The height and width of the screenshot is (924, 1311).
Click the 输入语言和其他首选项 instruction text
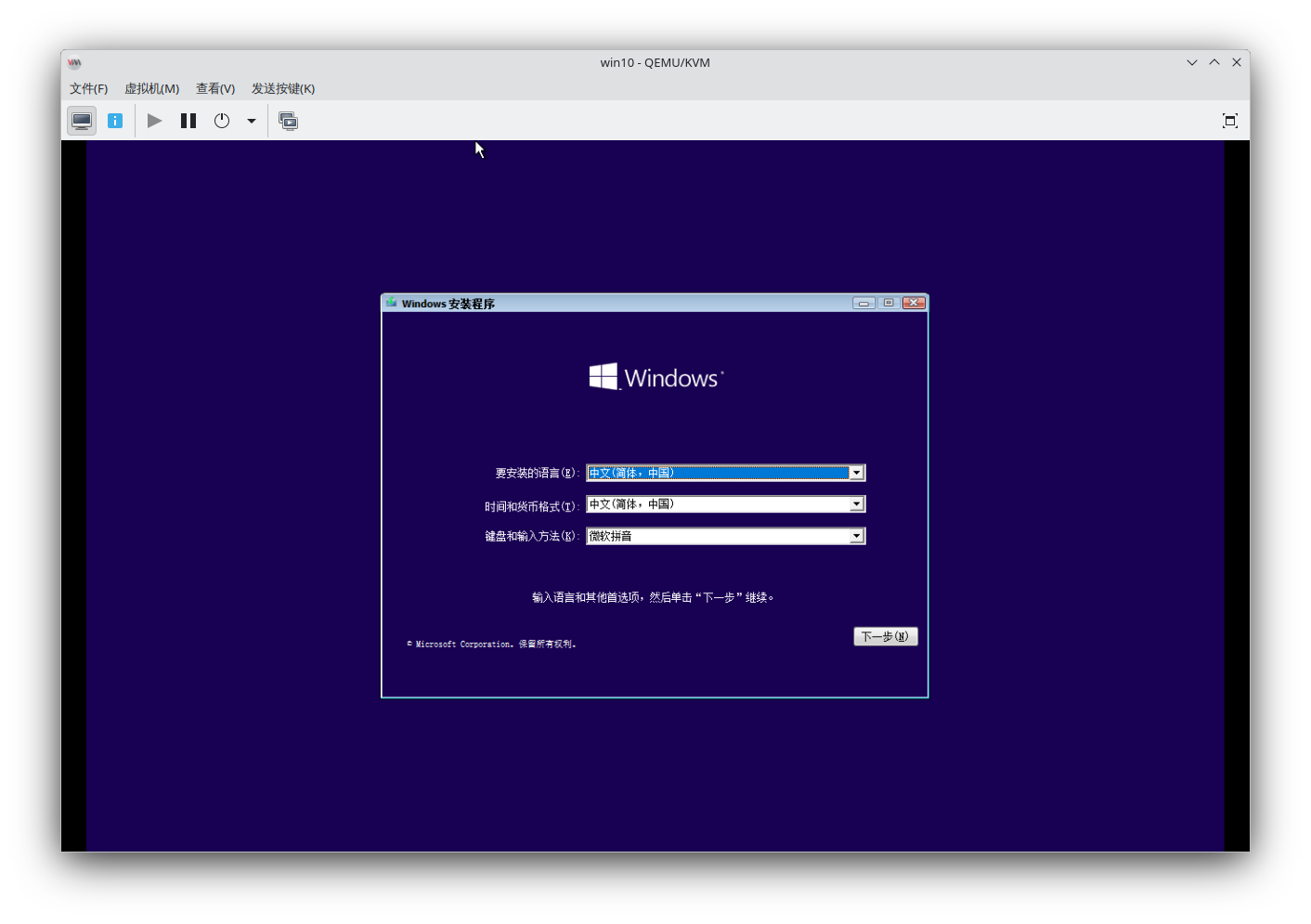point(653,597)
